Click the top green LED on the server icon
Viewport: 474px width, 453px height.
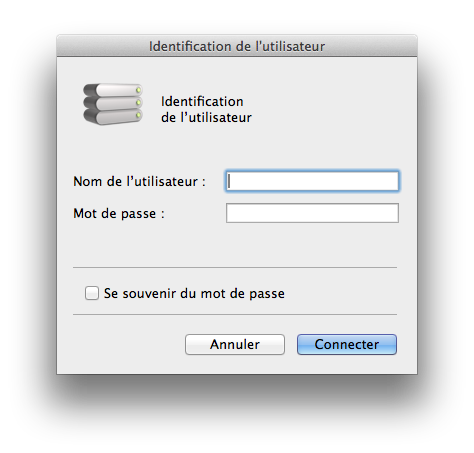click(139, 90)
